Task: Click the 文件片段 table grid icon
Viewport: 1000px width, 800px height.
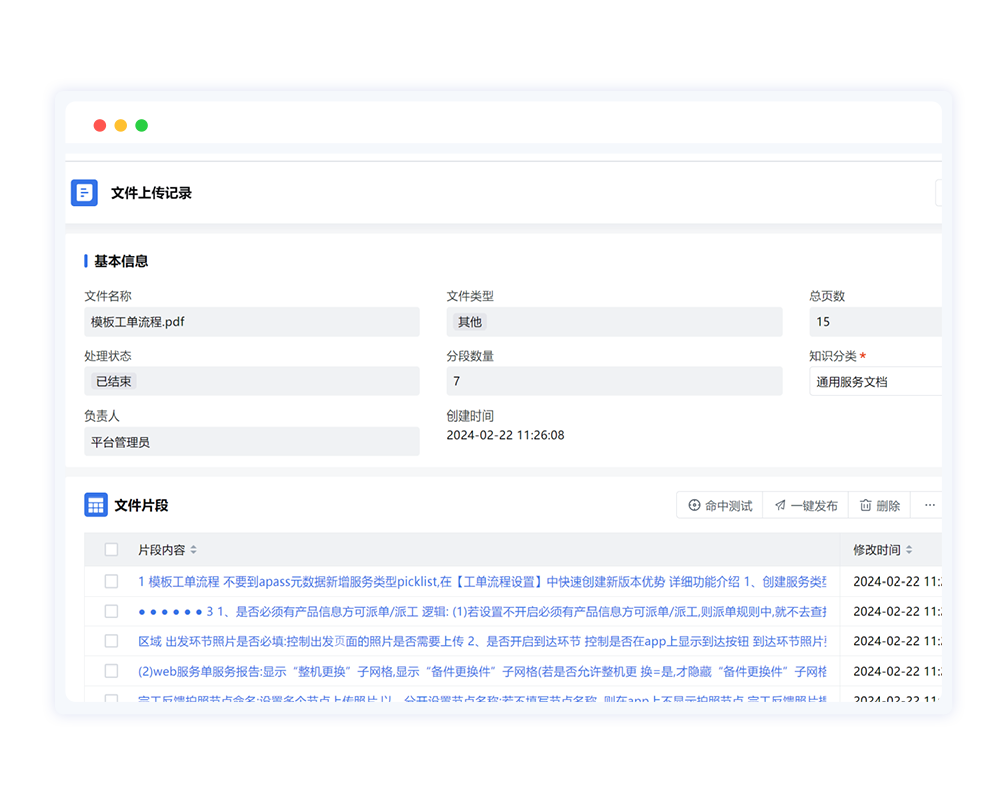Action: (96, 505)
